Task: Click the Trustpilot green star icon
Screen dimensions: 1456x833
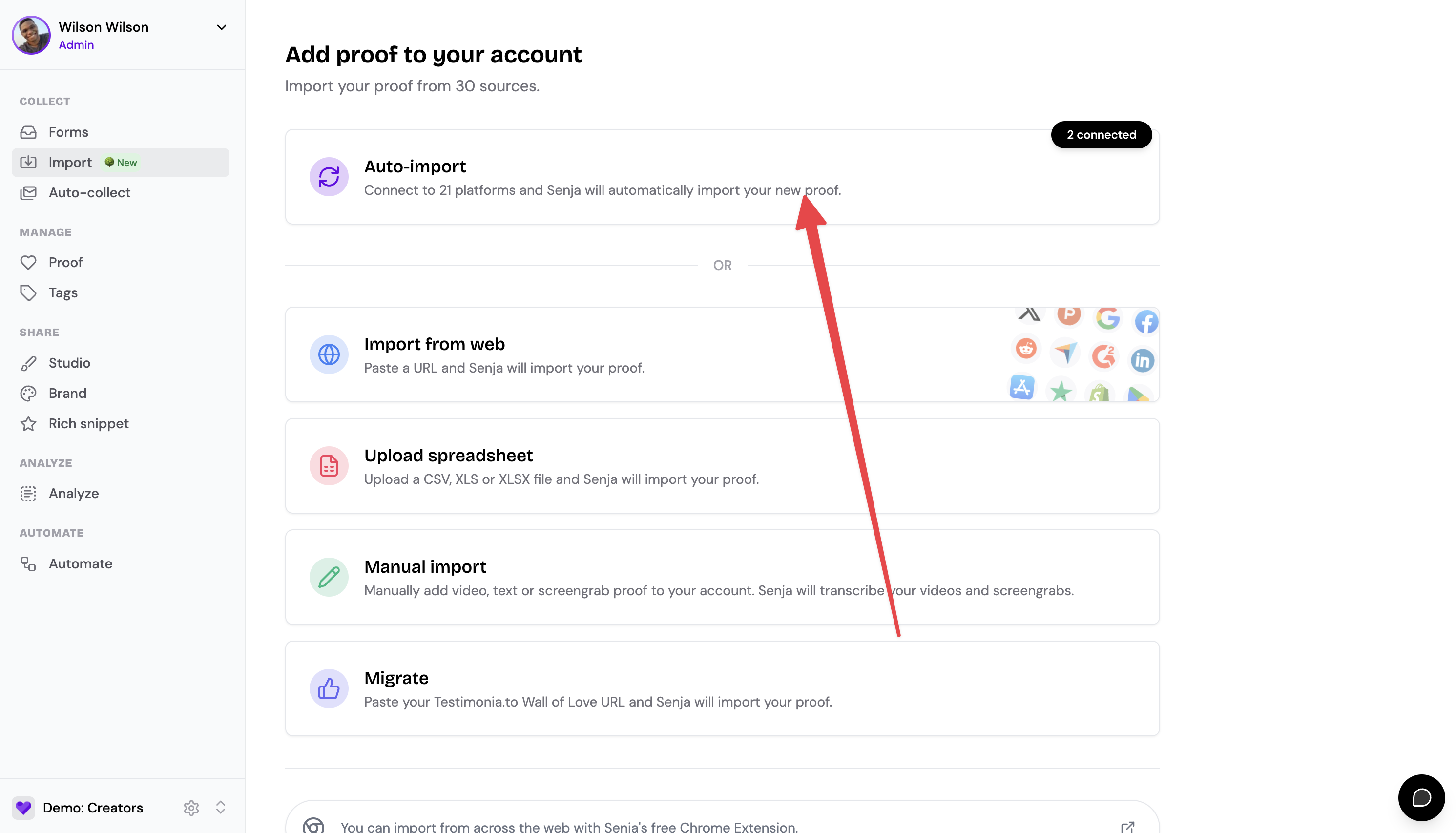Action: (1061, 392)
